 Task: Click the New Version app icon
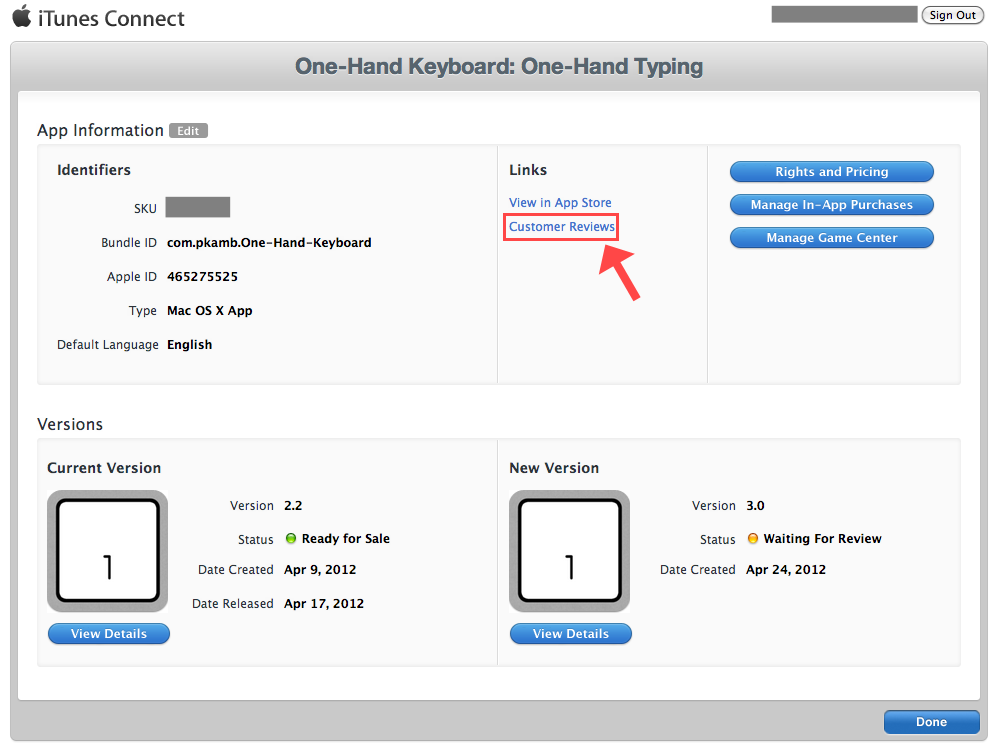[569, 551]
